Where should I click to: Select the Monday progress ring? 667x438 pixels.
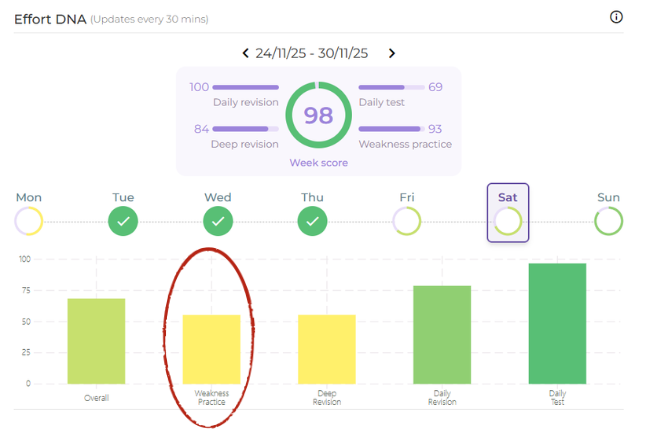(x=29, y=221)
